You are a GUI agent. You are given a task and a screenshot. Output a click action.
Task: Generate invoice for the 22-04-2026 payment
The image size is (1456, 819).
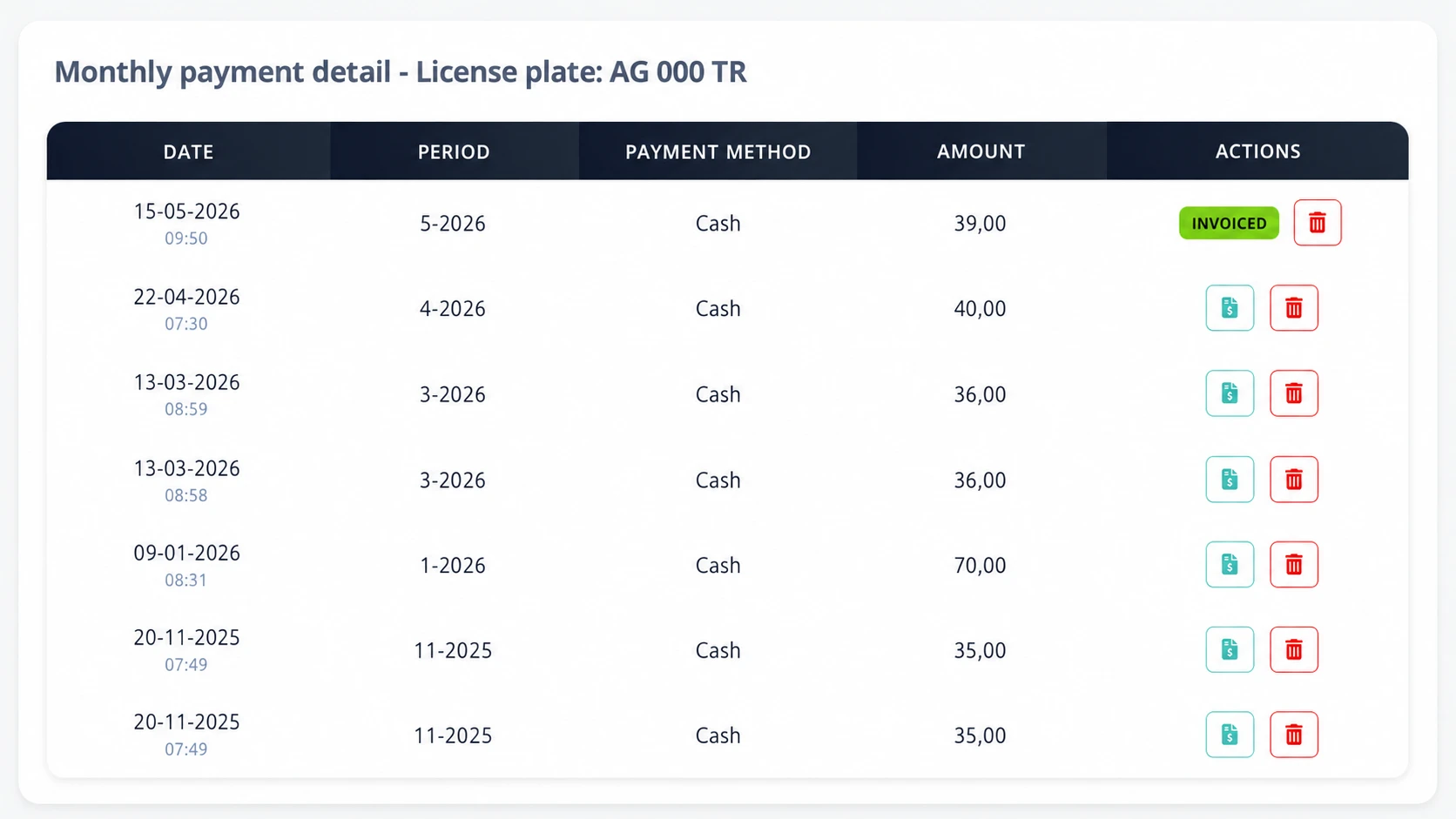(x=1230, y=308)
